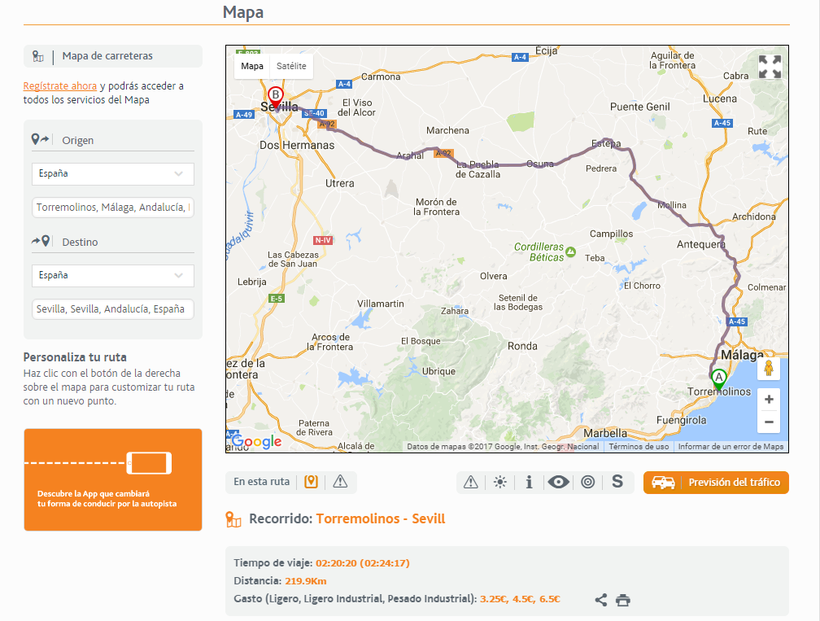Screen dimensions: 820x621
Task: Show weather info with sun icon
Action: point(500,482)
